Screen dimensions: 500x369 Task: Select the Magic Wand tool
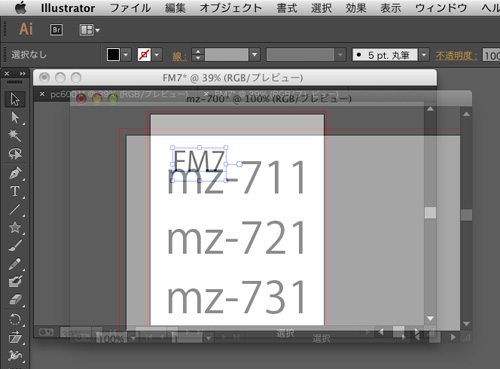click(15, 135)
